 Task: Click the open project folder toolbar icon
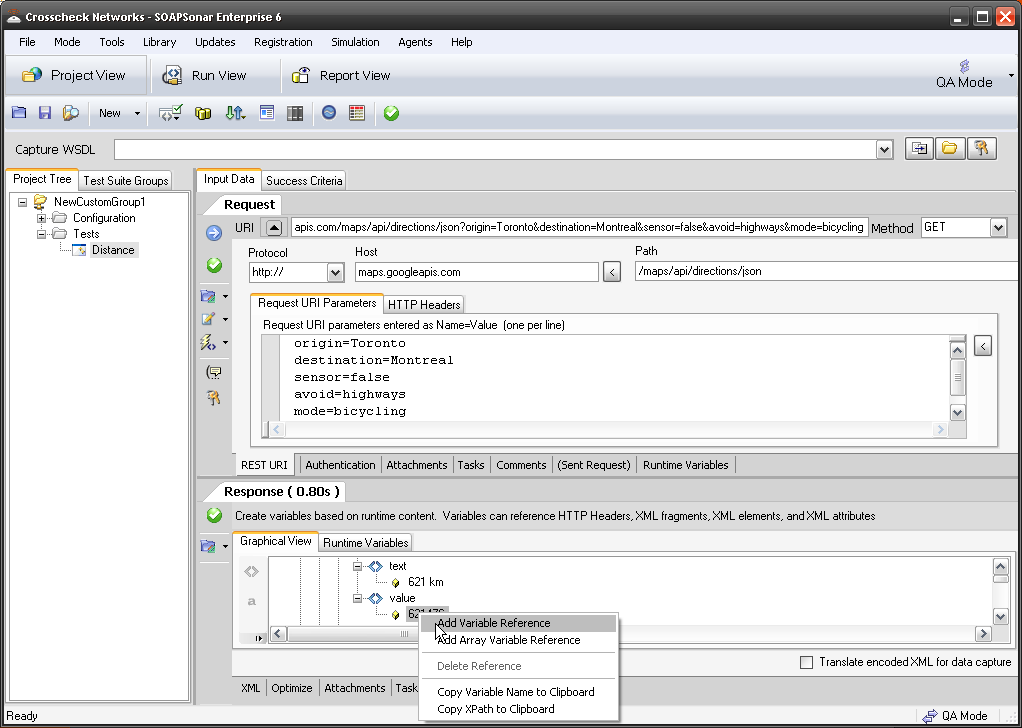click(x=19, y=113)
